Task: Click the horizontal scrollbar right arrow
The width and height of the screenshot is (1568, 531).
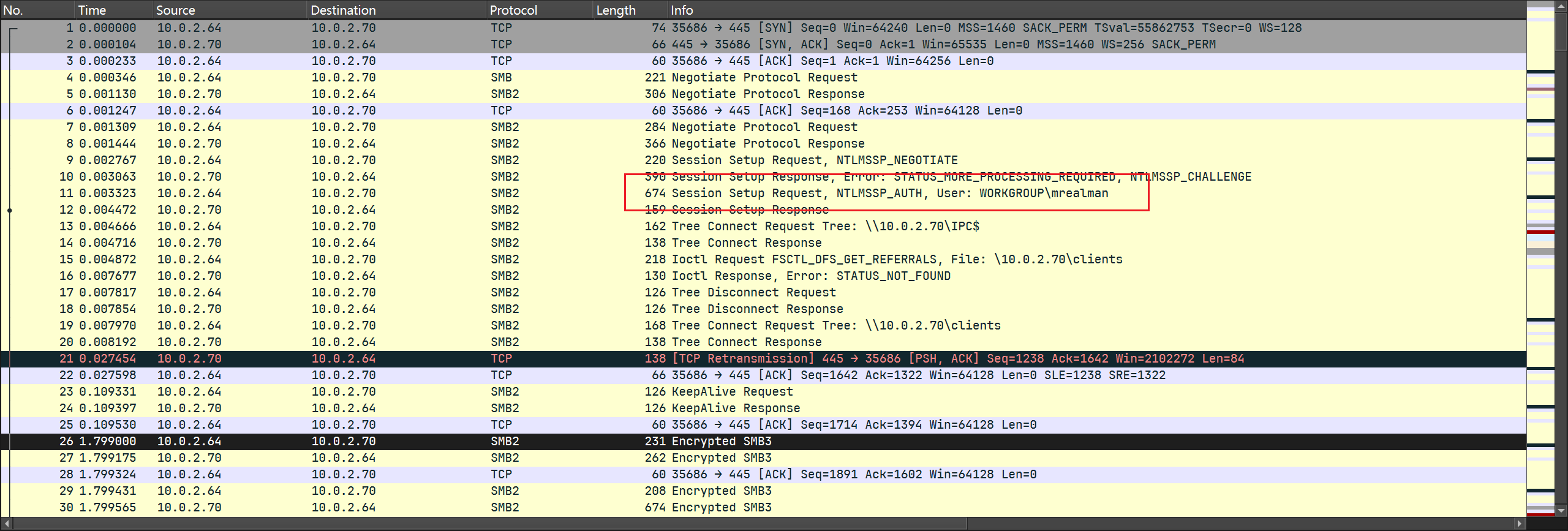Action: point(1519,524)
